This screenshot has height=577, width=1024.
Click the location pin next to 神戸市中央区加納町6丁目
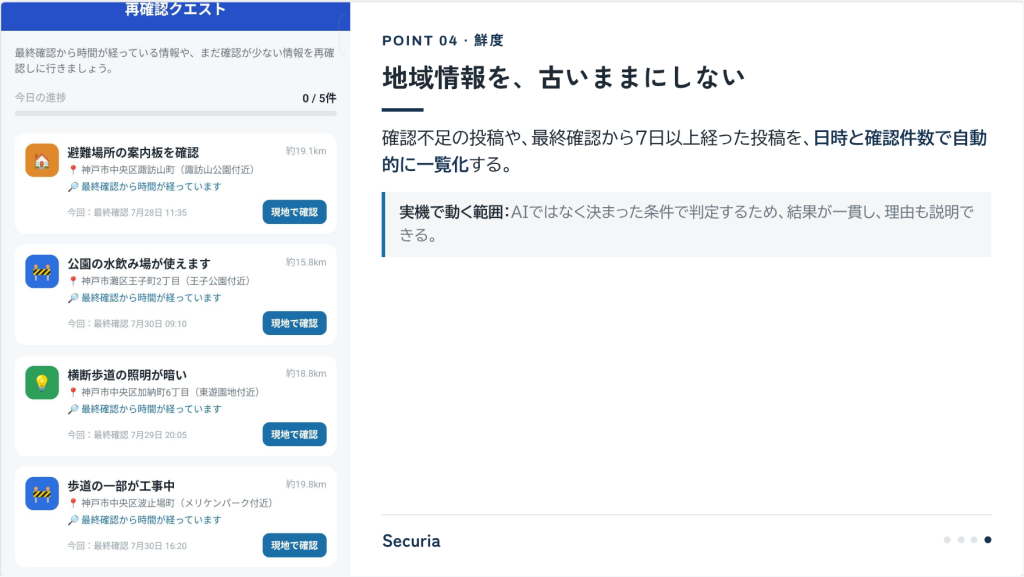pos(73,392)
